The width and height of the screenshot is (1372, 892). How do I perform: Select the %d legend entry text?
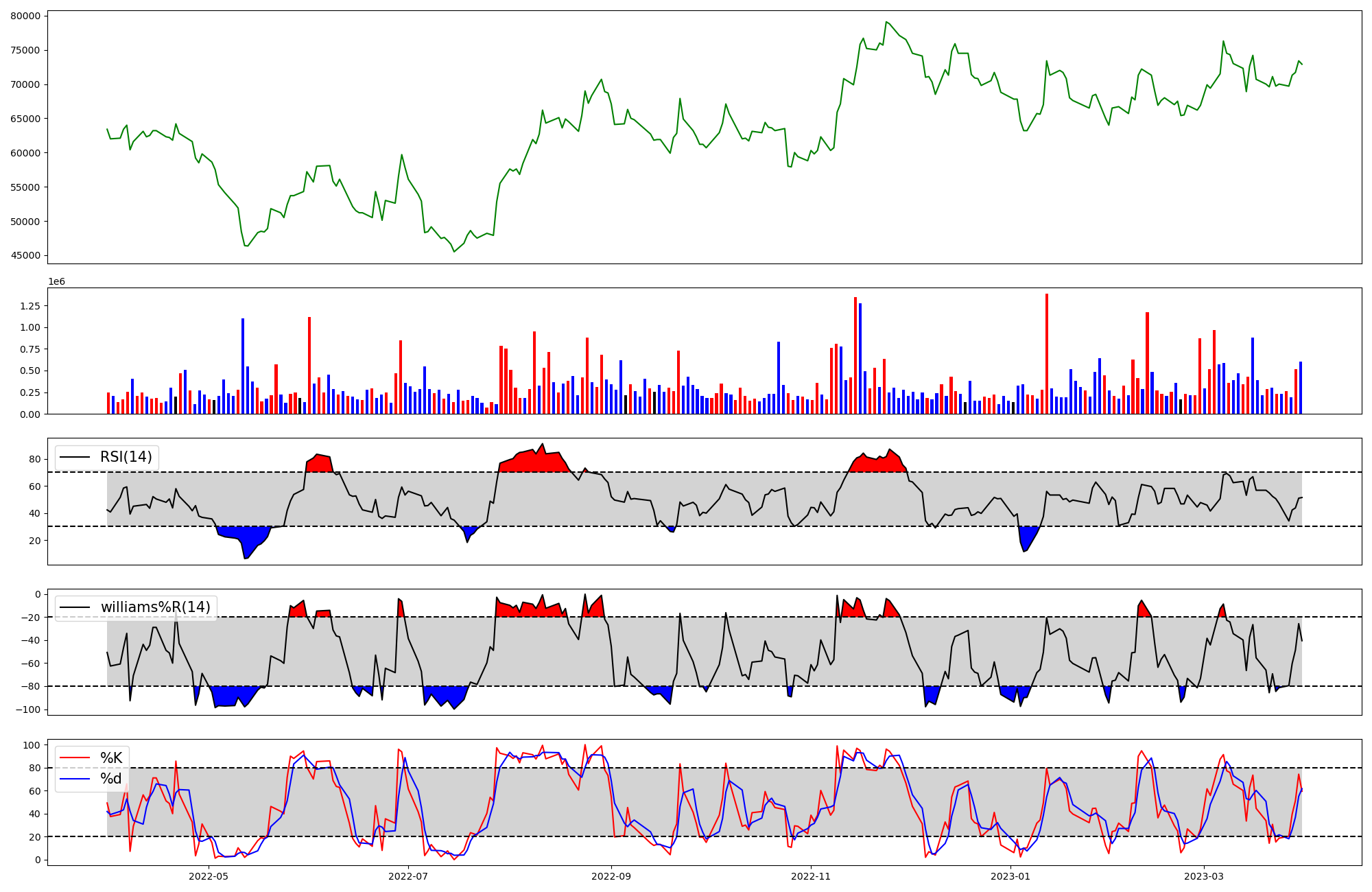[111, 778]
